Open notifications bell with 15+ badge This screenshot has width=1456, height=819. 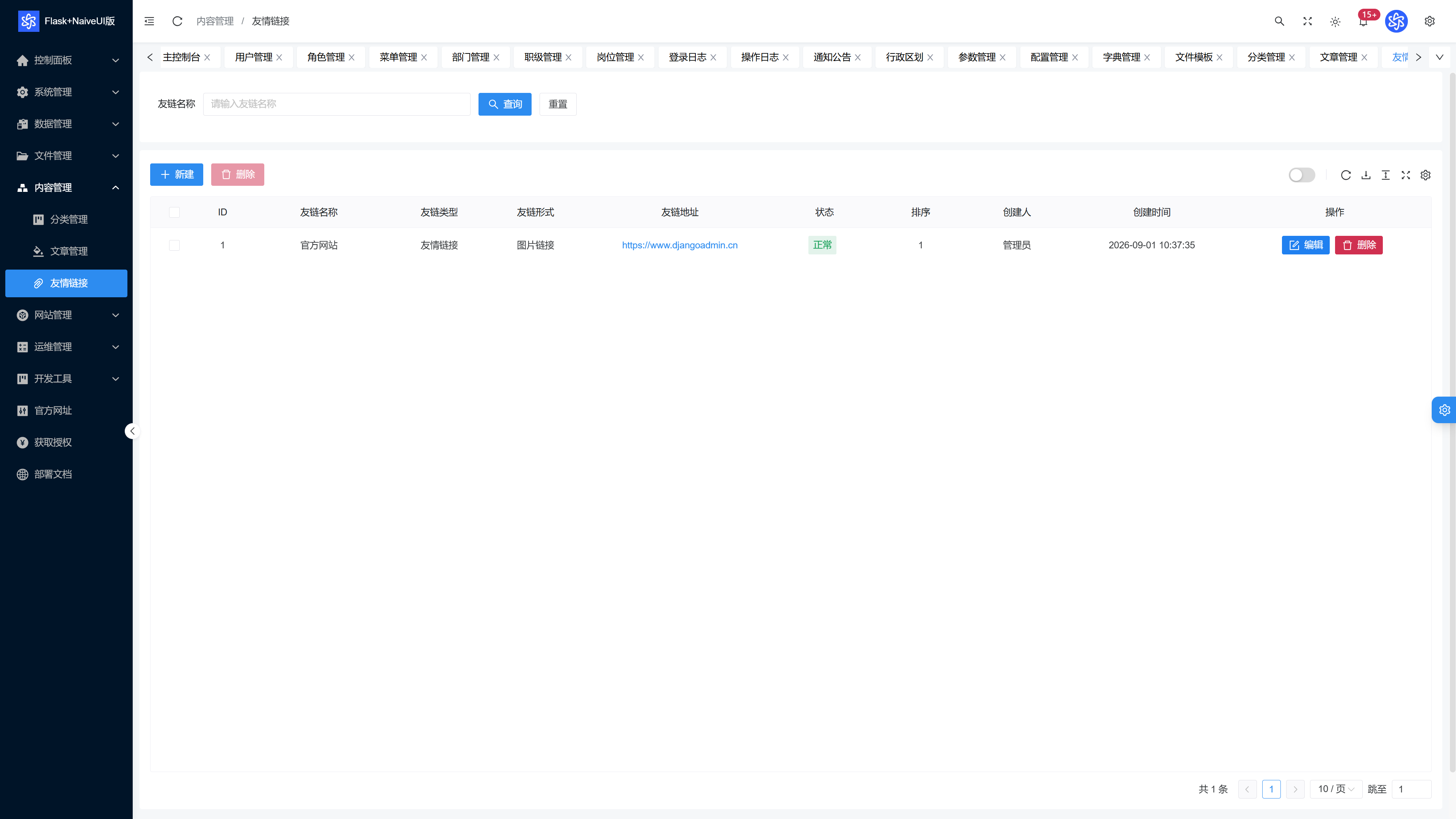point(1364,21)
